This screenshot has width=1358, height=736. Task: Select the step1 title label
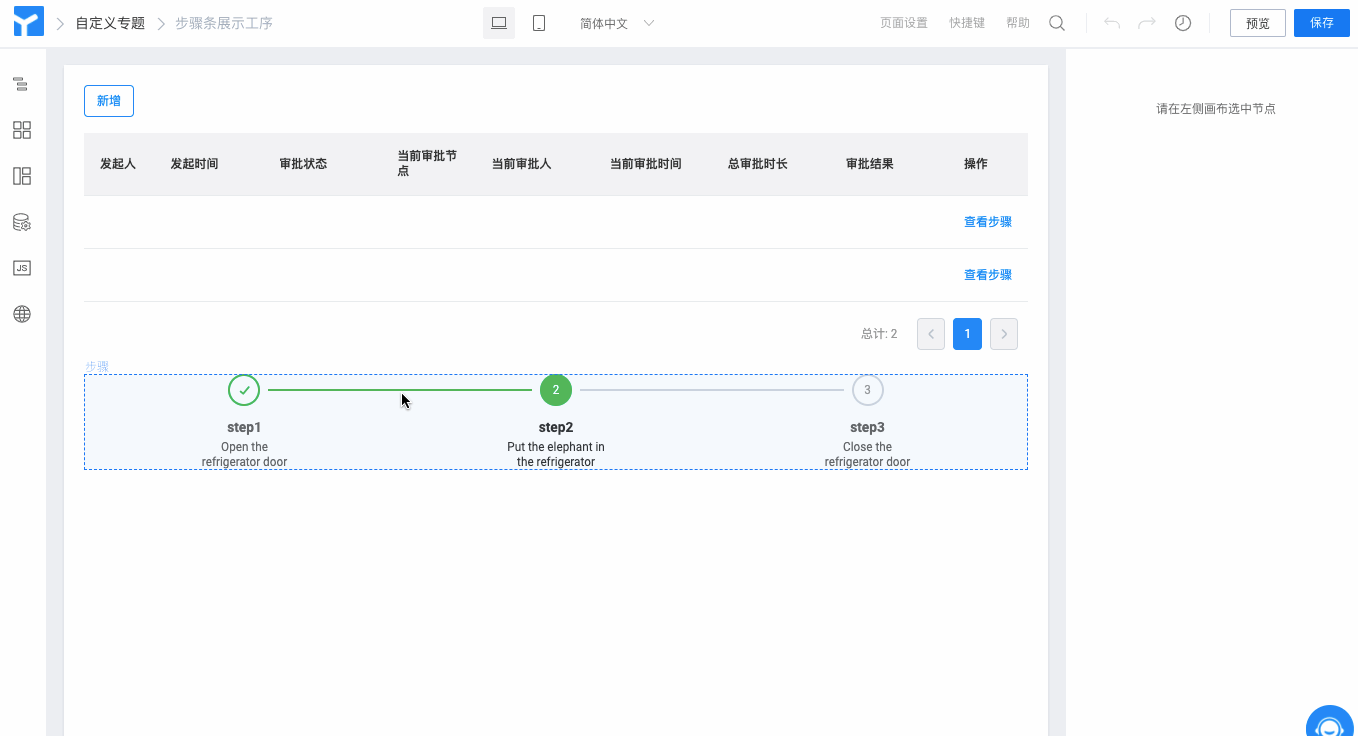click(x=244, y=428)
